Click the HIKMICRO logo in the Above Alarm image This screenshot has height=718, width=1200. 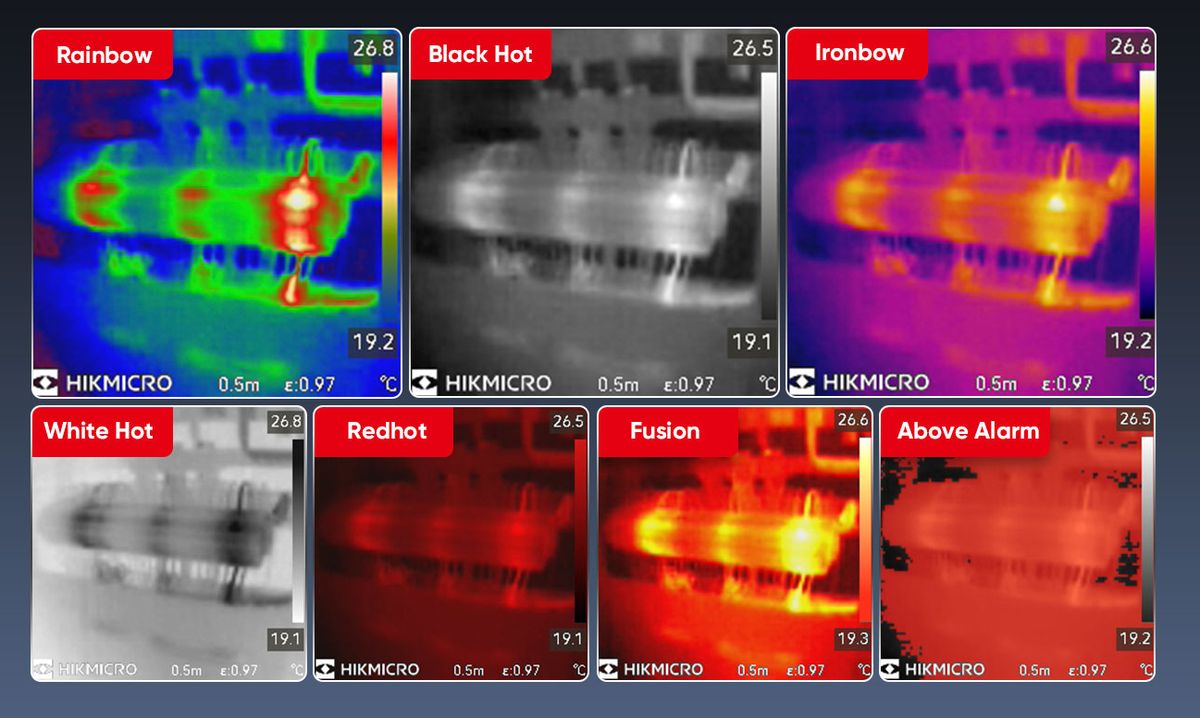(x=932, y=669)
